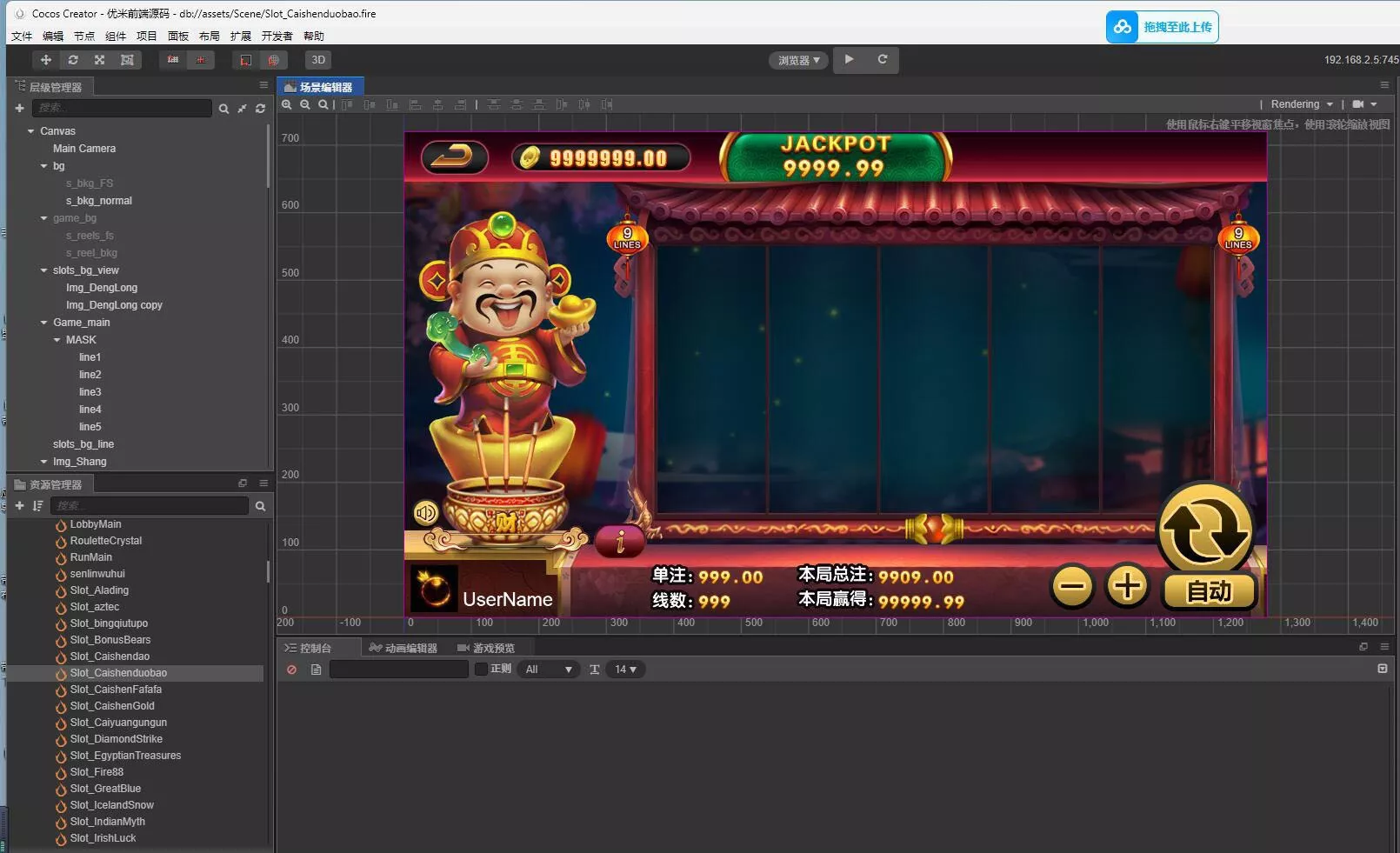Switch to 动画编辑器 animation tab
Viewport: 1400px width, 853px height.
pos(403,648)
